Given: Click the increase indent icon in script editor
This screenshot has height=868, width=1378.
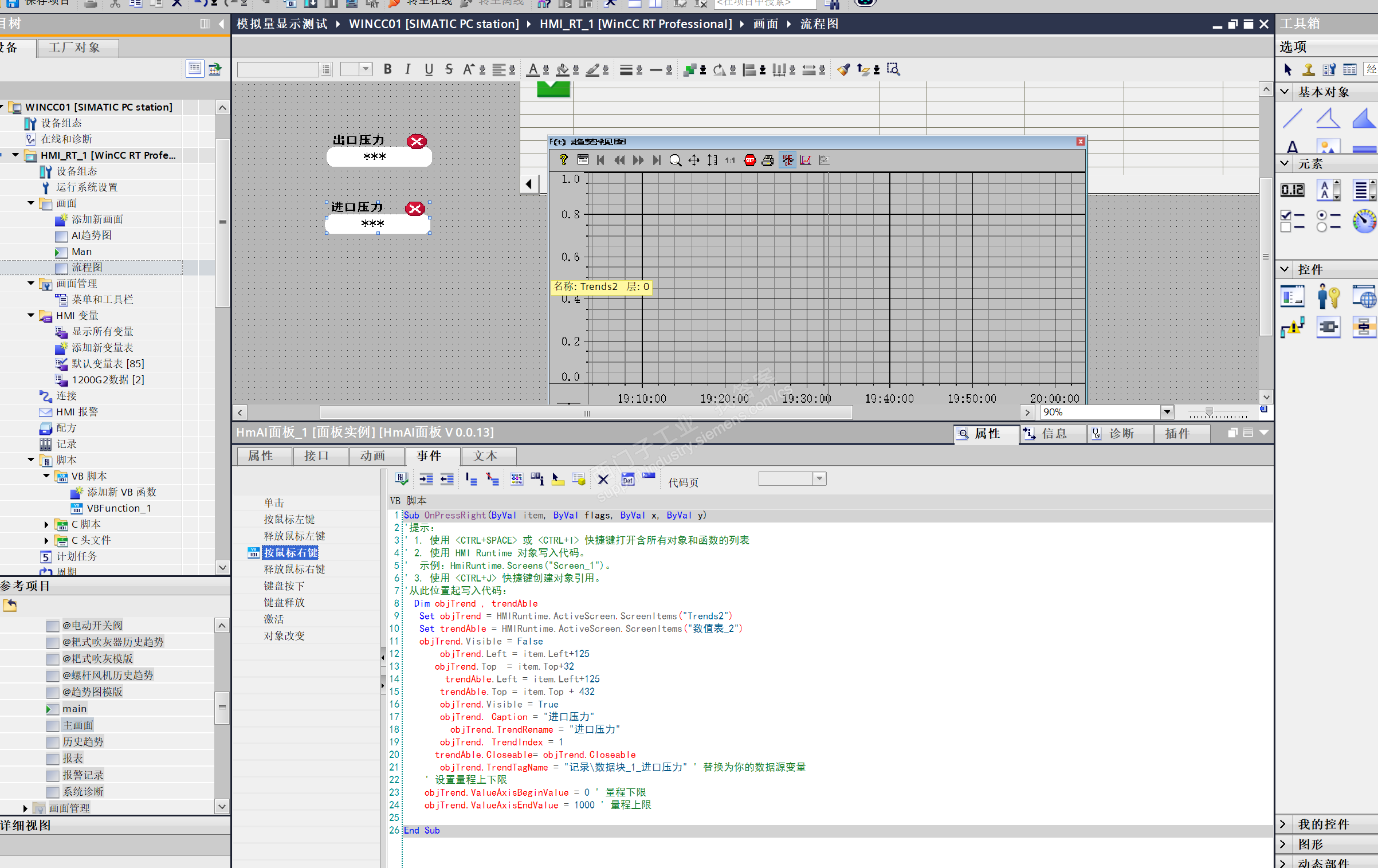Looking at the screenshot, I should pyautogui.click(x=426, y=480).
